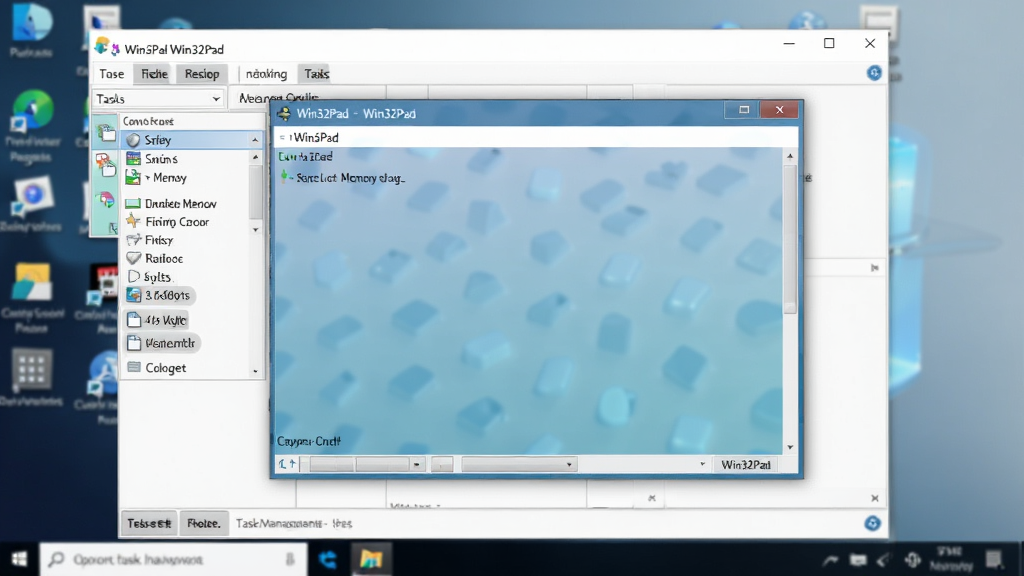
Task: Expand the wide dropdown in the bottom toolbar
Action: [x=518, y=464]
